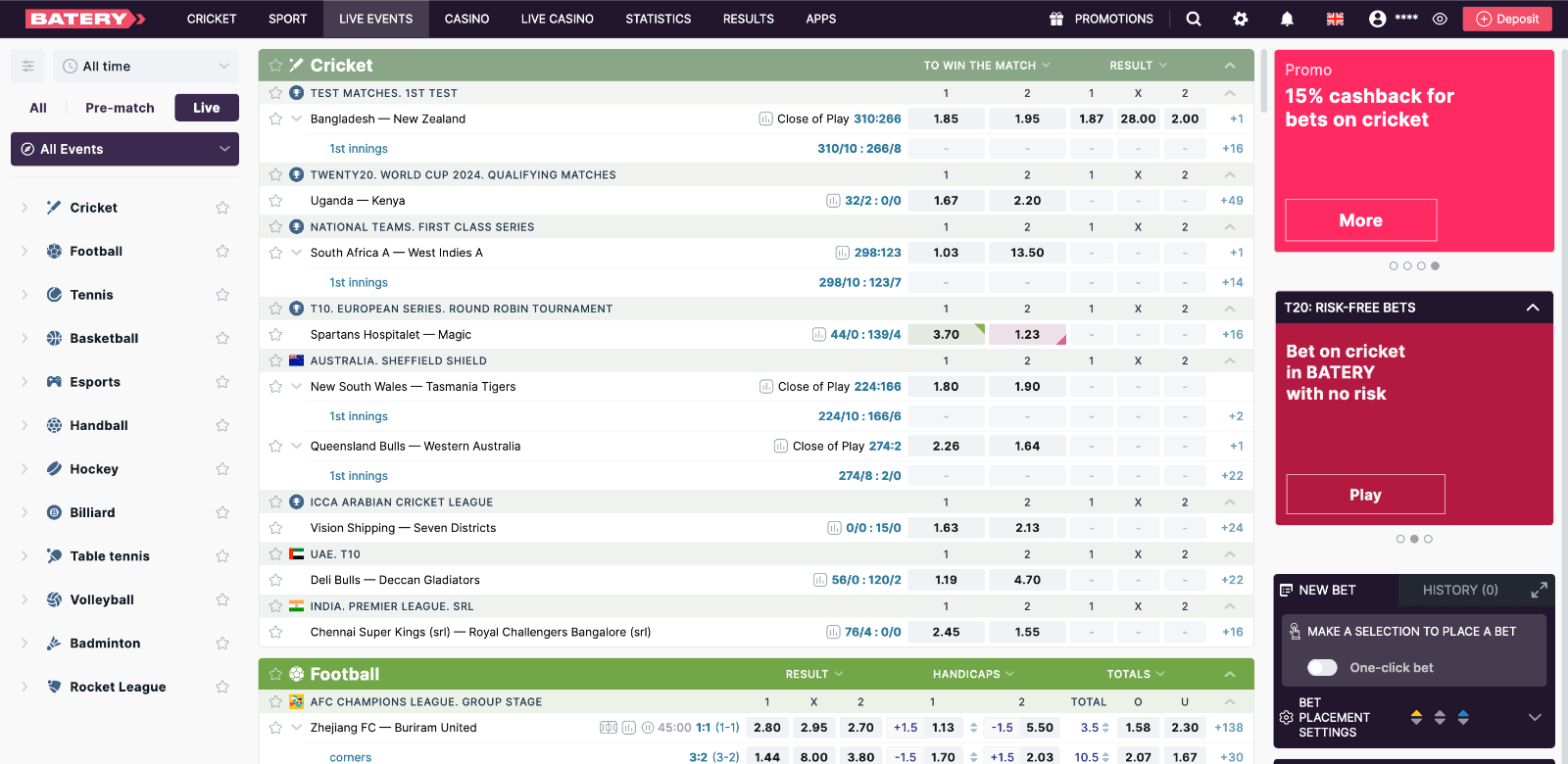1568x764 pixels.
Task: Click More on cricket cashback promo
Action: pyautogui.click(x=1361, y=220)
